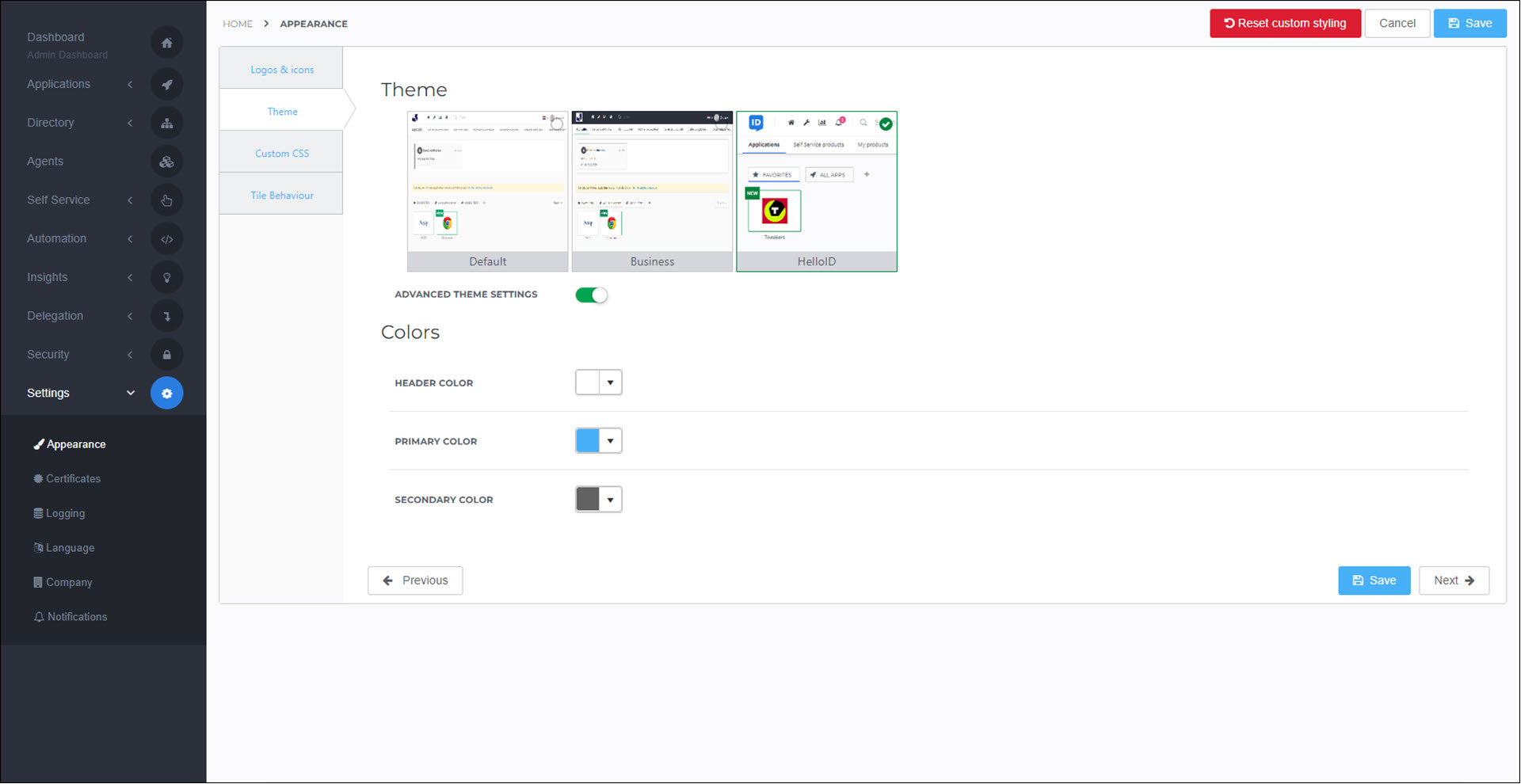The image size is (1521, 784).
Task: Select the Default theme thumbnail
Action: click(x=487, y=192)
